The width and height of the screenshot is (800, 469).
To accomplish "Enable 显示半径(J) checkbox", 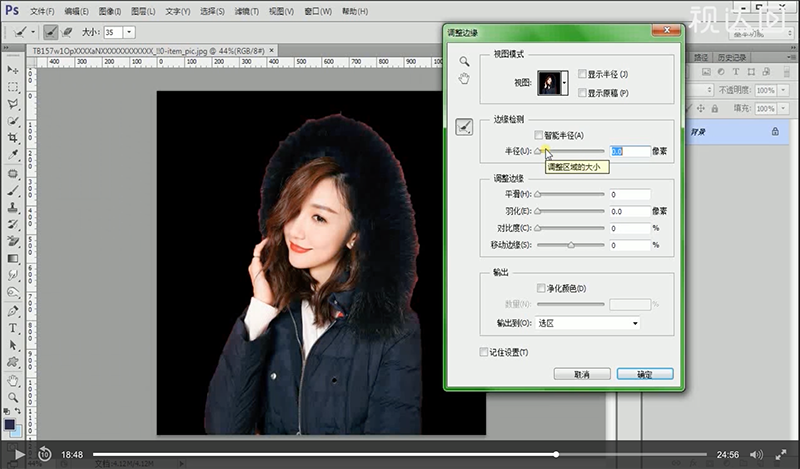I will (x=582, y=74).
